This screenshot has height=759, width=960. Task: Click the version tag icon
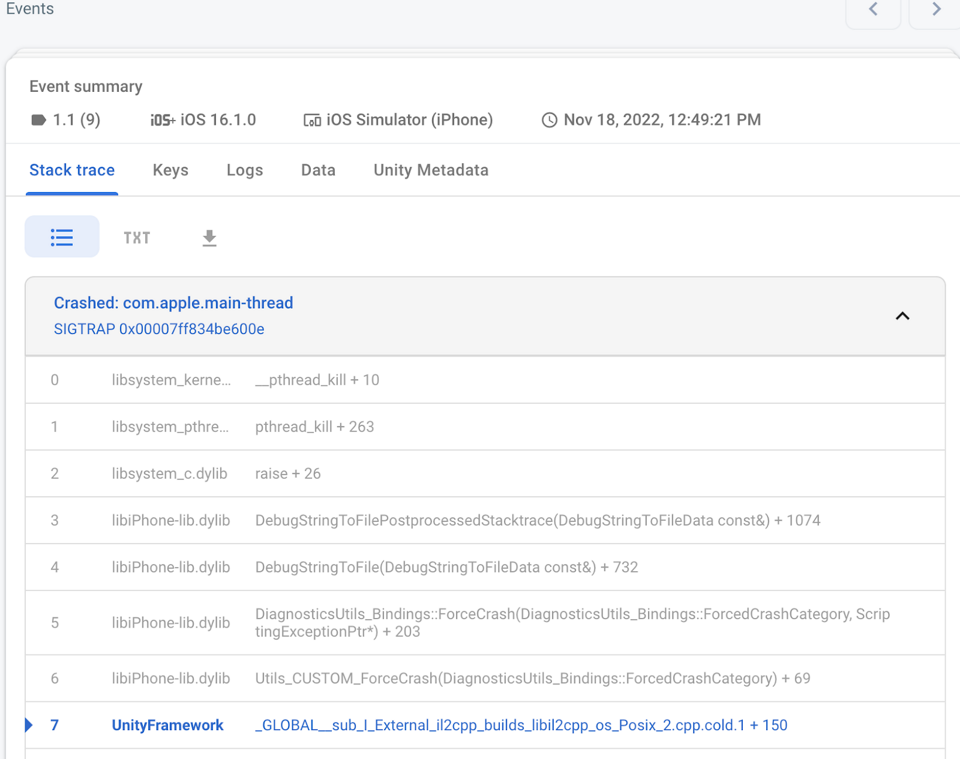(39, 120)
